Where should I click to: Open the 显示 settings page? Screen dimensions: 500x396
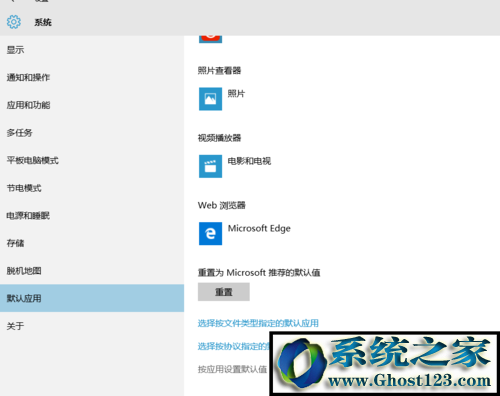tap(92, 50)
